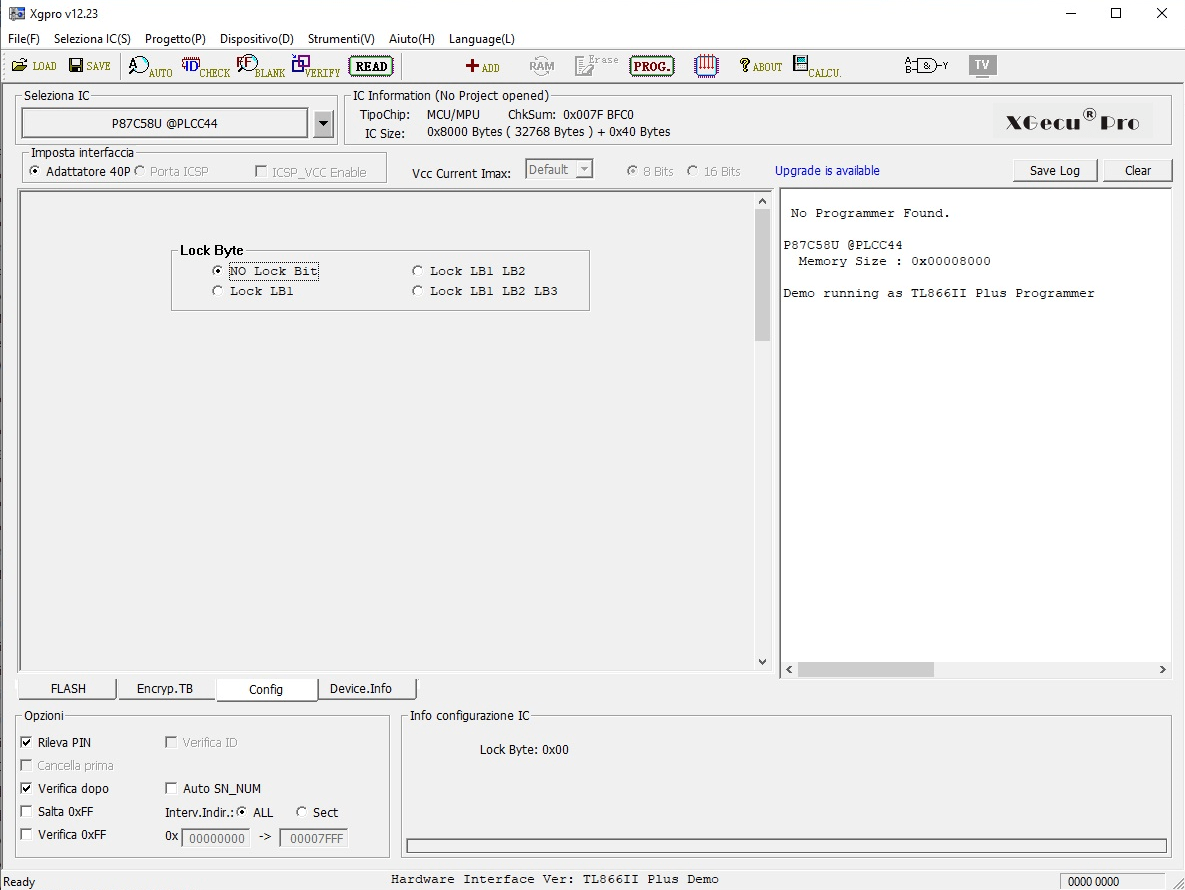The height and width of the screenshot is (890, 1185).
Task: Click the RAM toolbar icon
Action: point(541,66)
